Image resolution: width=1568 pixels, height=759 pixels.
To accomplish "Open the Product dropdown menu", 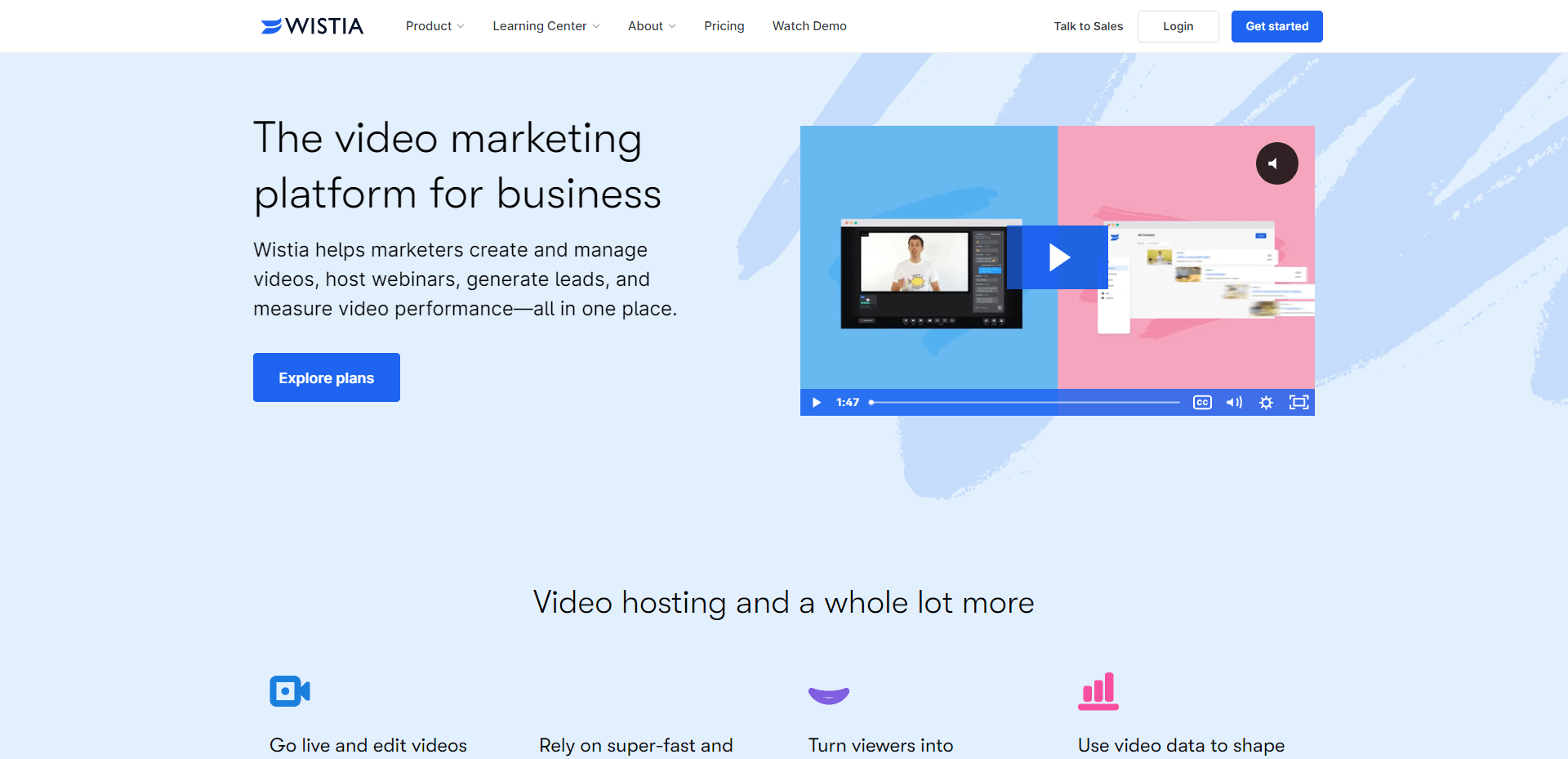I will click(x=435, y=26).
